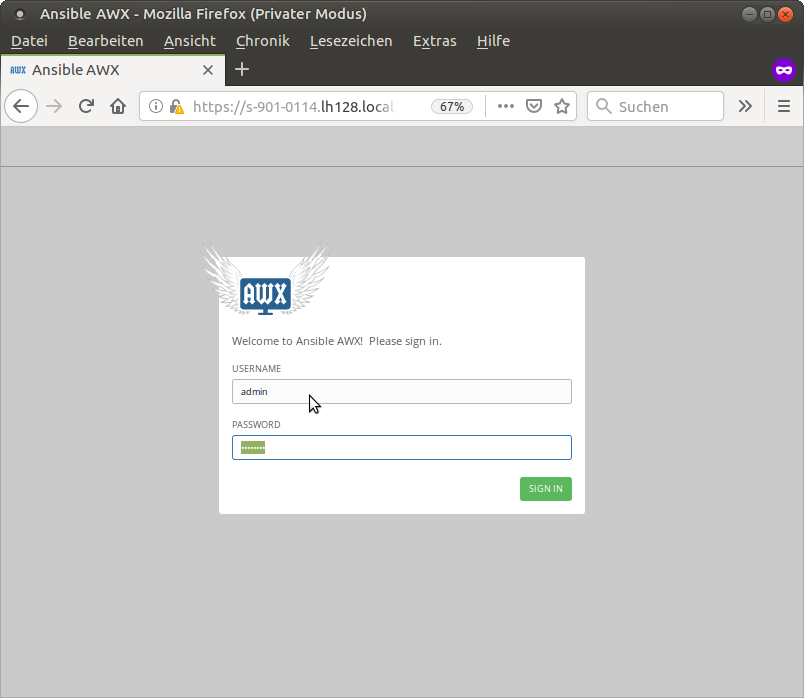Screen dimensions: 804x698
Task: Go back using the back arrow
Action: coord(21,106)
